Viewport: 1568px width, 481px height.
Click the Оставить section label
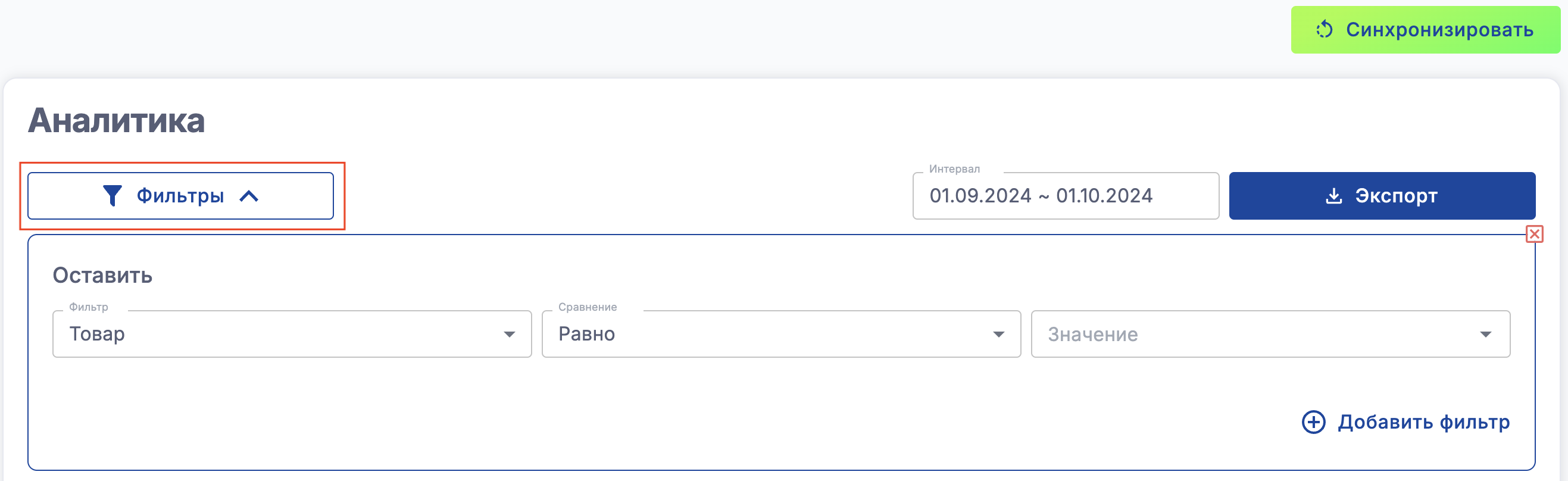(x=102, y=275)
